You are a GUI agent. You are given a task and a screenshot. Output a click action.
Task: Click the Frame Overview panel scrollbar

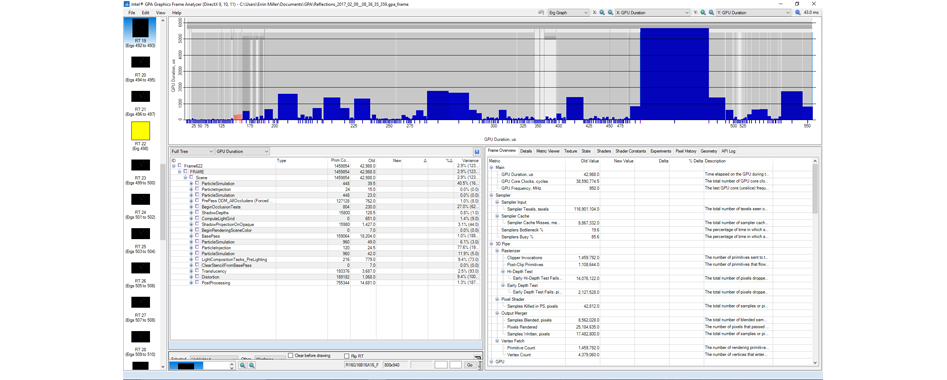[816, 188]
